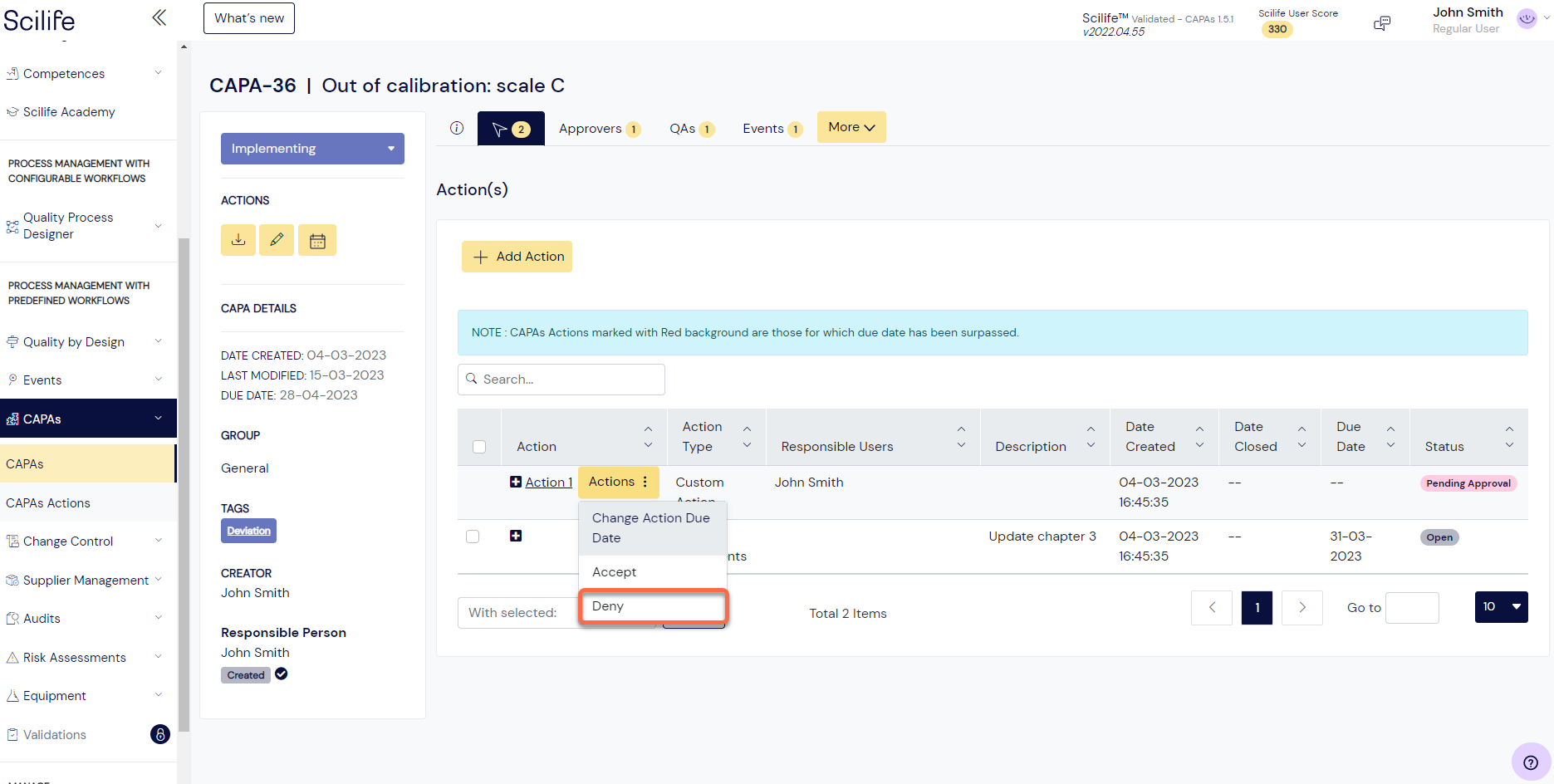
Task: Open the calendar icon under ACTIONS
Action: pyautogui.click(x=317, y=240)
